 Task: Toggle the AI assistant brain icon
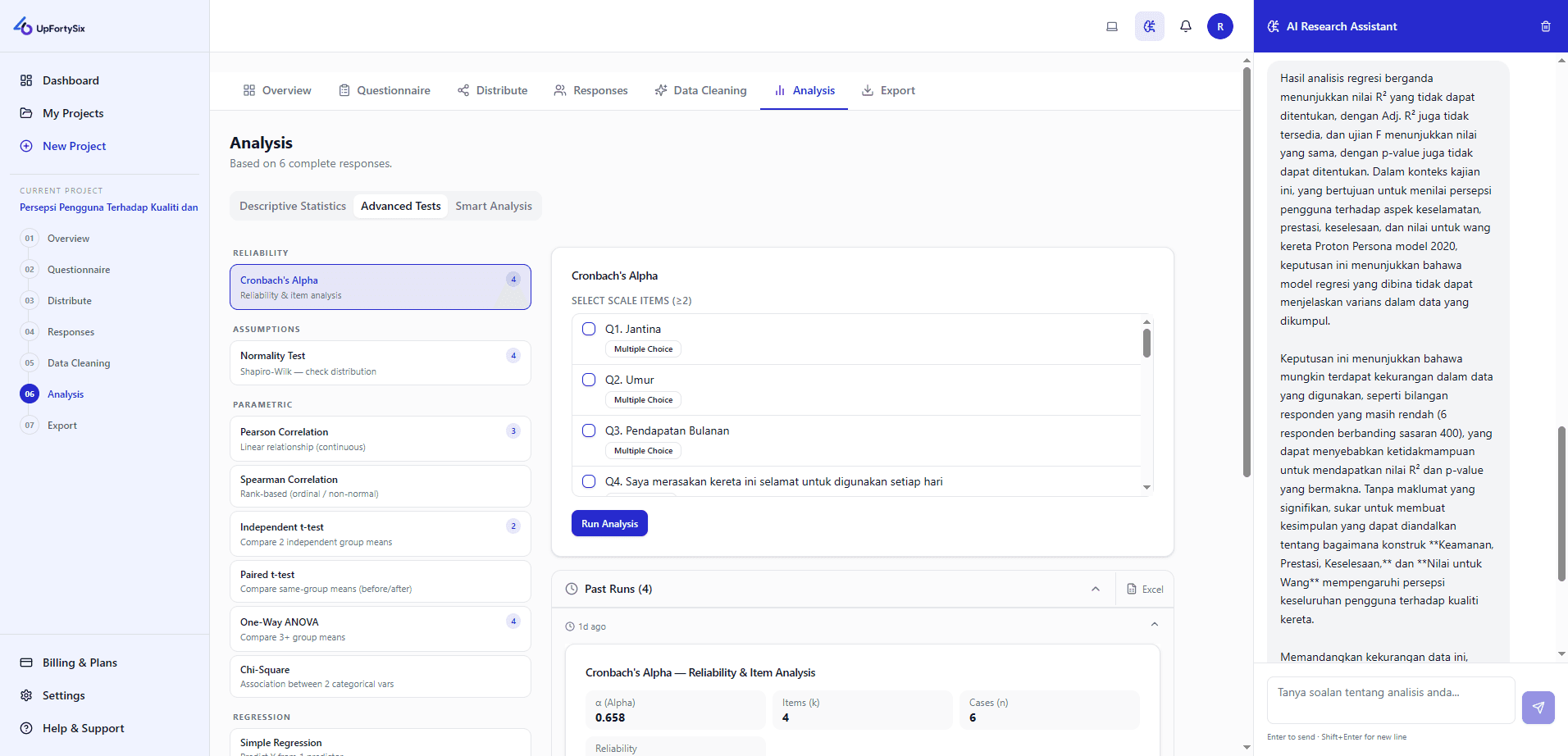tap(1150, 26)
